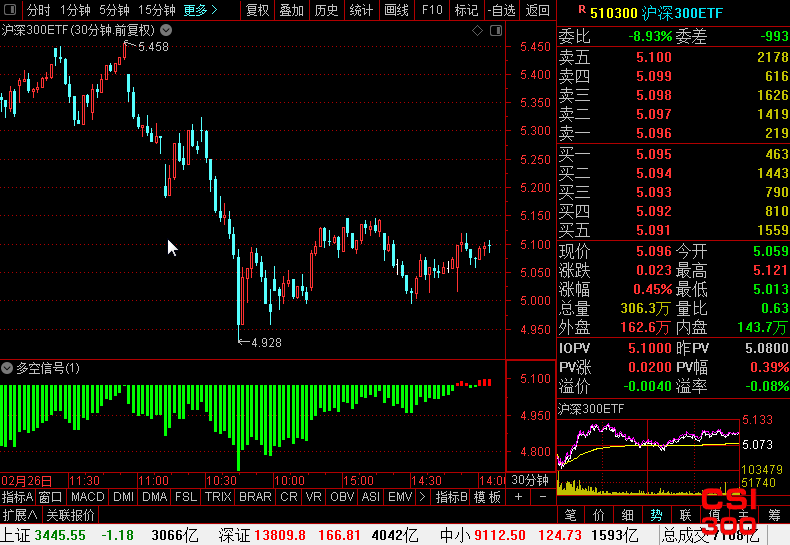
Task: Click the 卖一 price 5.096
Action: point(654,133)
